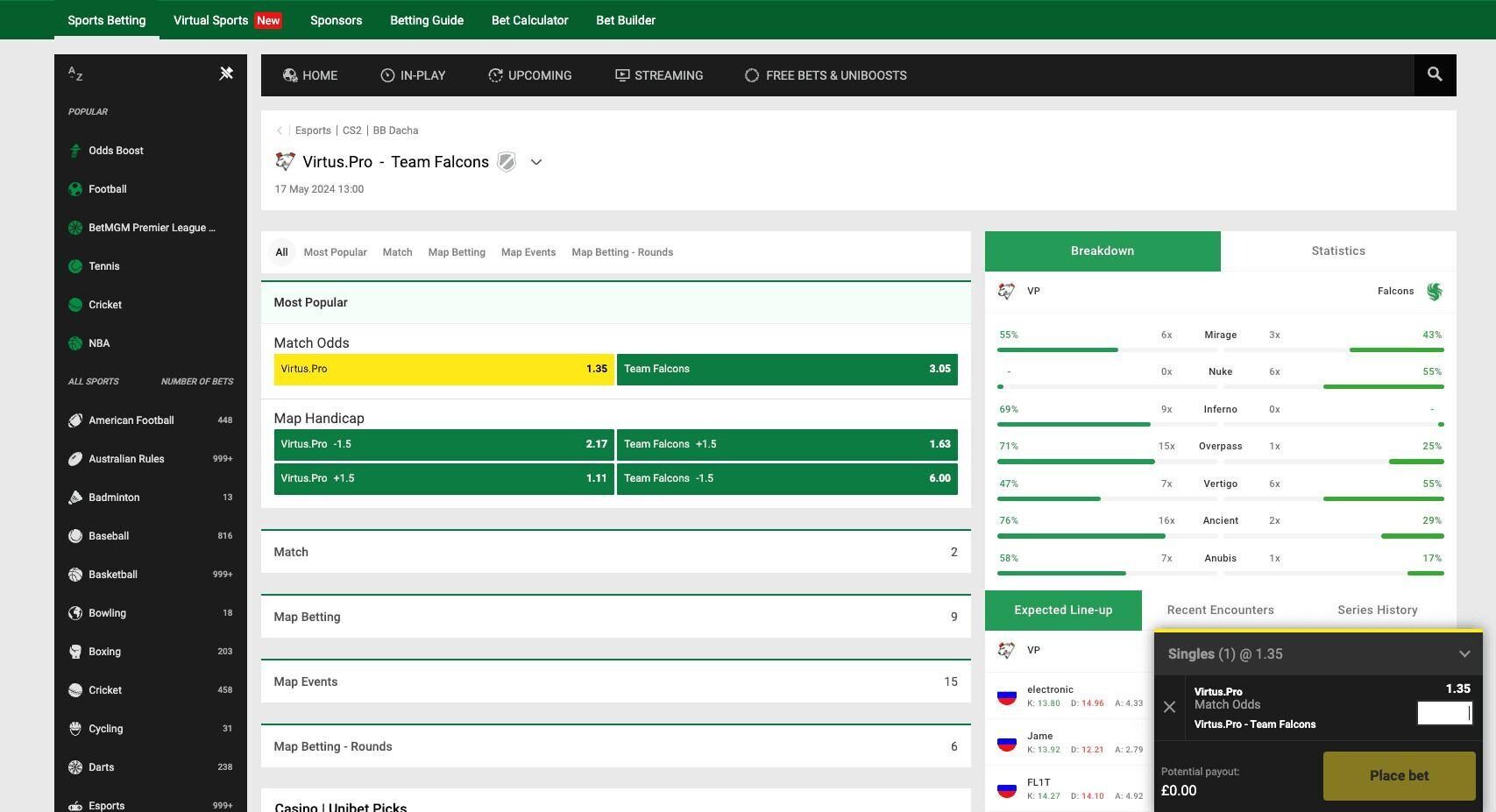The height and width of the screenshot is (812, 1496).
Task: Switch to the Statistics tab
Action: tap(1338, 251)
